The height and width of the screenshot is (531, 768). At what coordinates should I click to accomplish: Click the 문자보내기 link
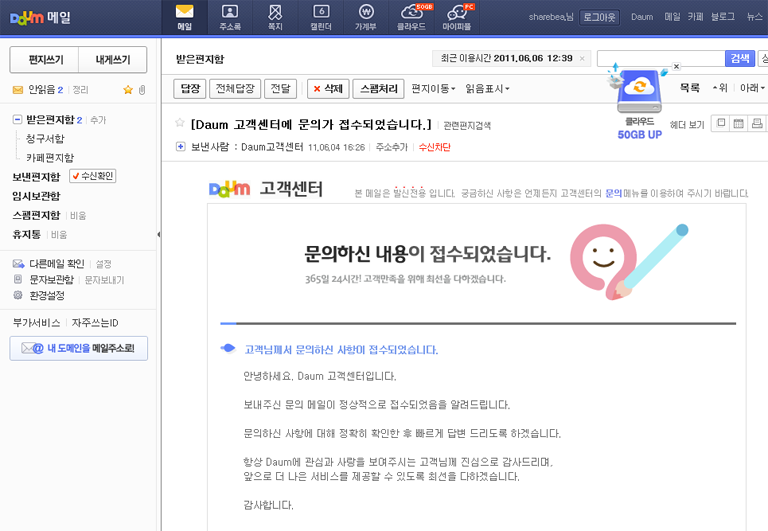104,280
